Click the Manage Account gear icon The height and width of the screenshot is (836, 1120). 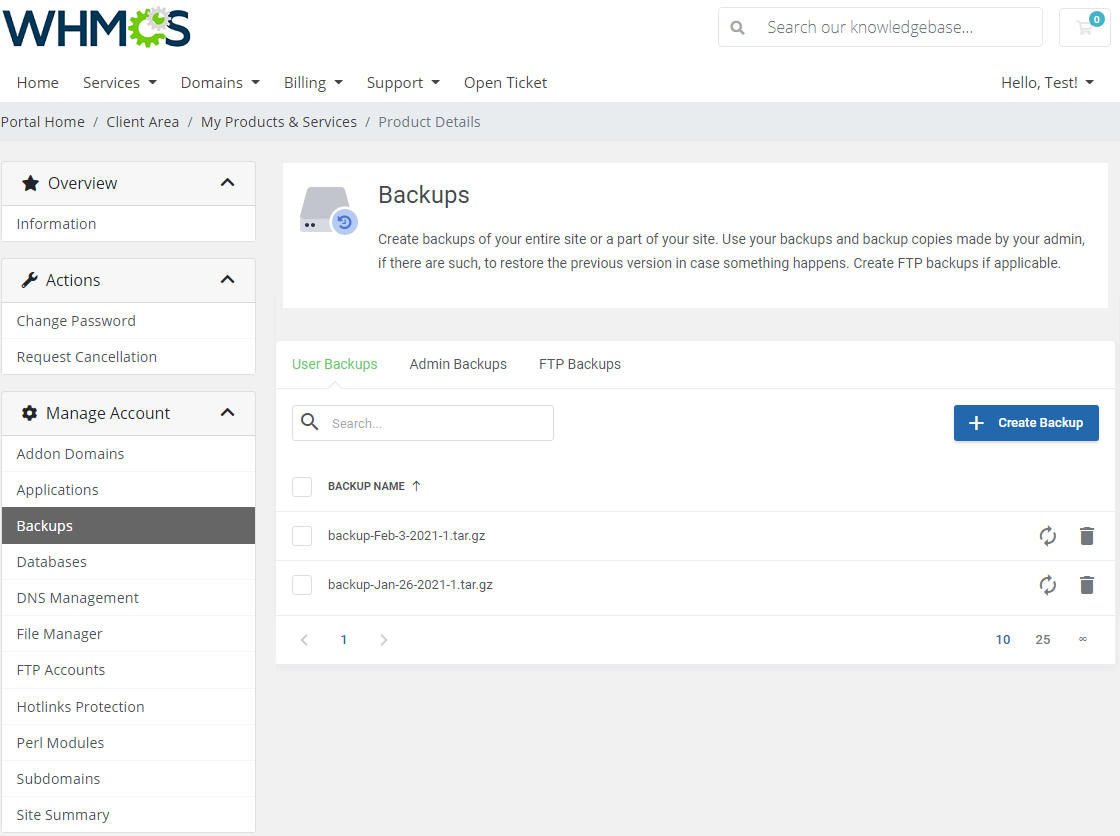tap(29, 413)
